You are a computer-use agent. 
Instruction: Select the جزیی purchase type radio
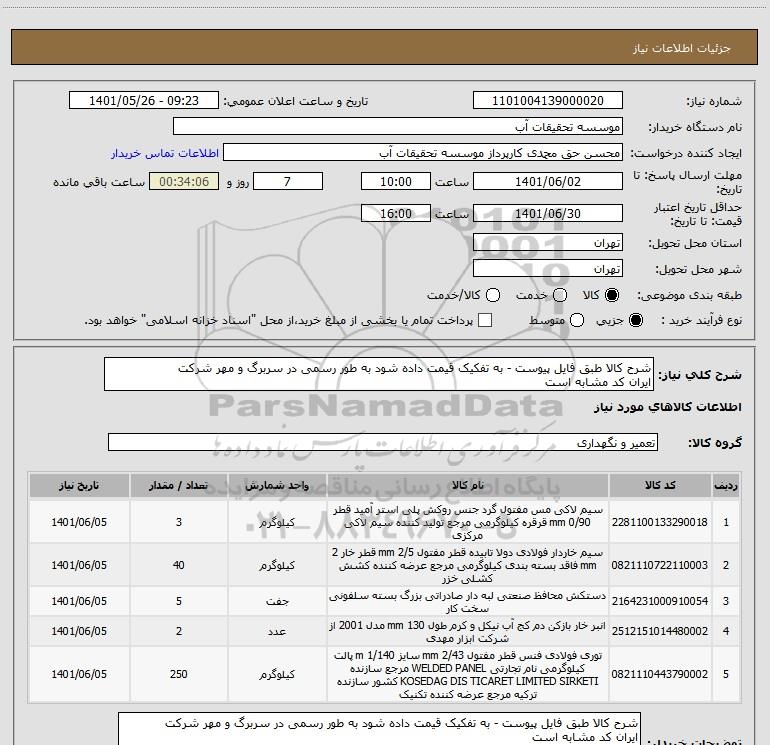635,320
